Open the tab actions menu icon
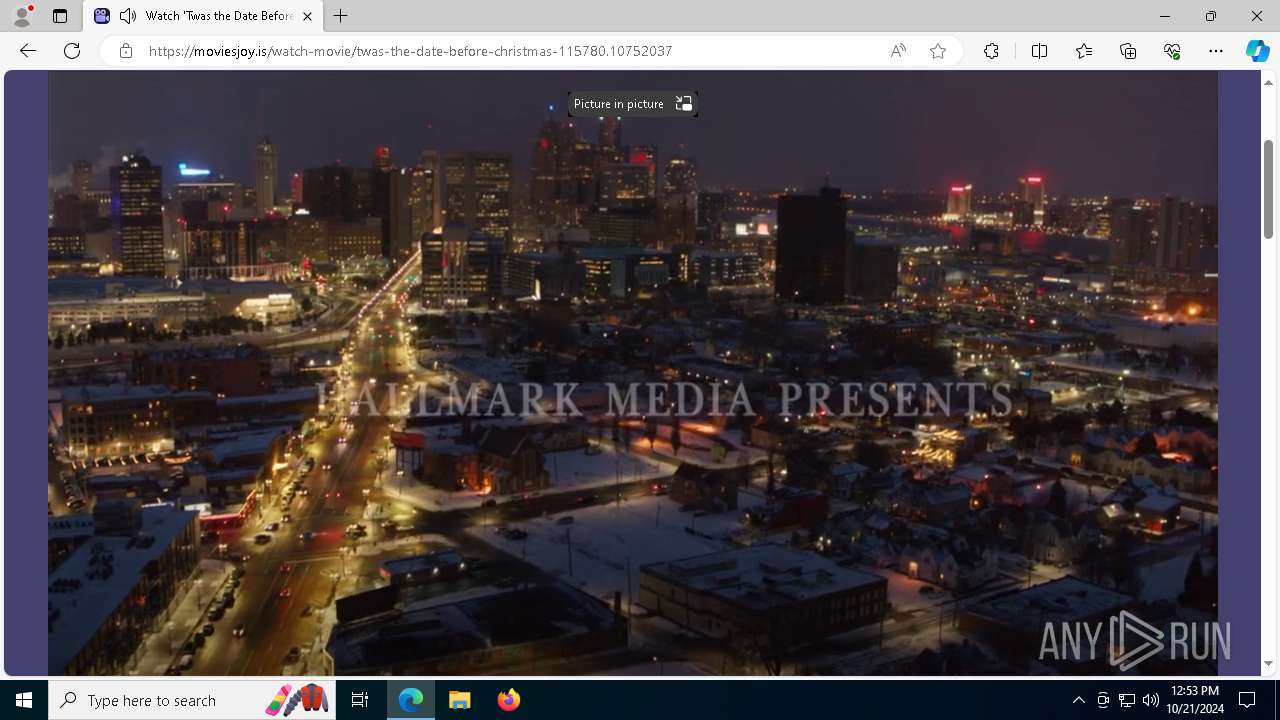This screenshot has height=720, width=1280. pos(60,16)
